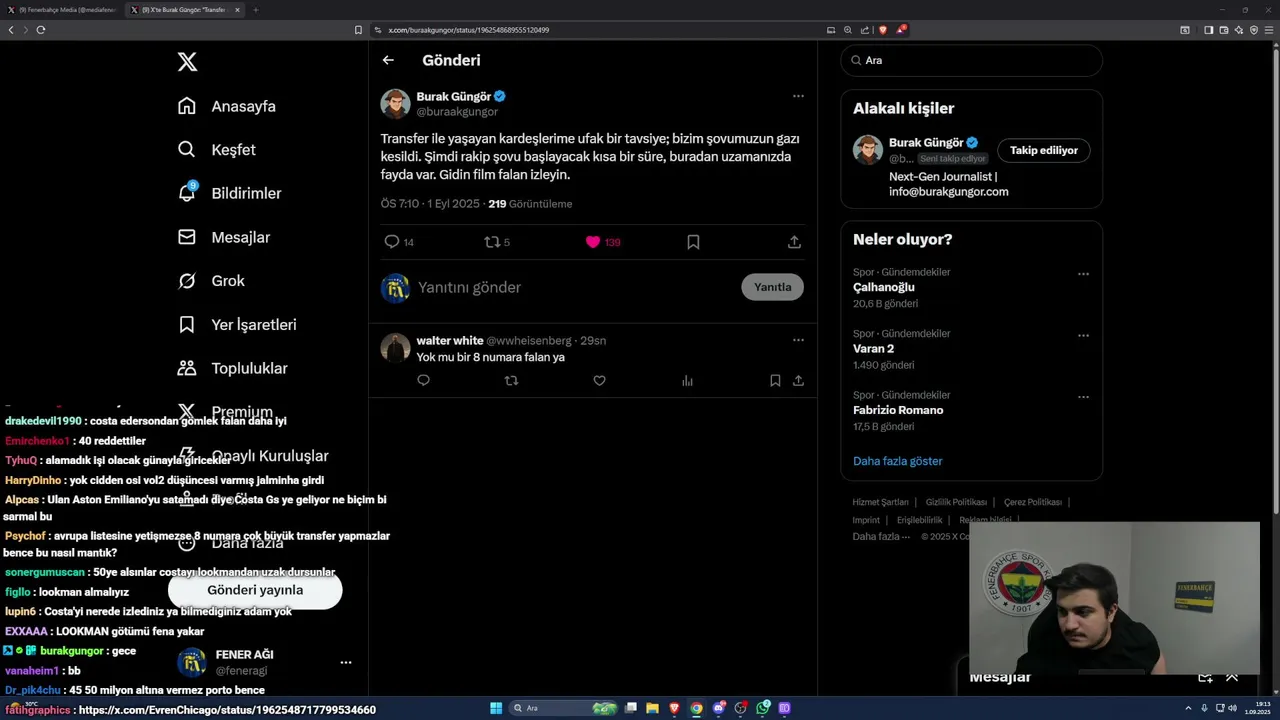Open Leo AI sparkle icon

[x=1239, y=30]
